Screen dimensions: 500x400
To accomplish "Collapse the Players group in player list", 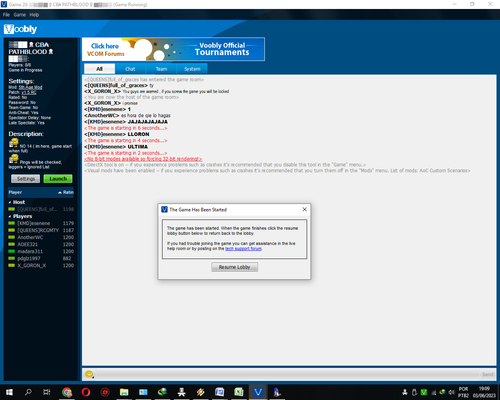I will tap(10, 216).
